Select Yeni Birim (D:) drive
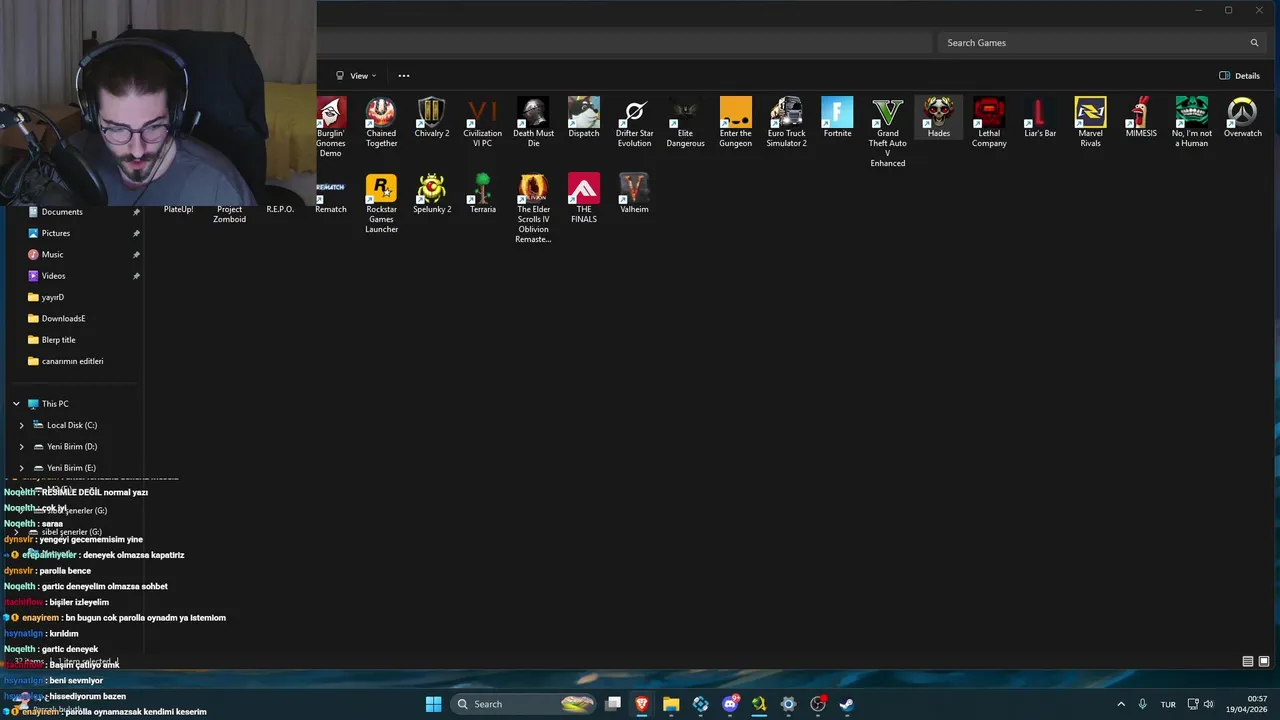This screenshot has height=720, width=1280. click(x=72, y=447)
